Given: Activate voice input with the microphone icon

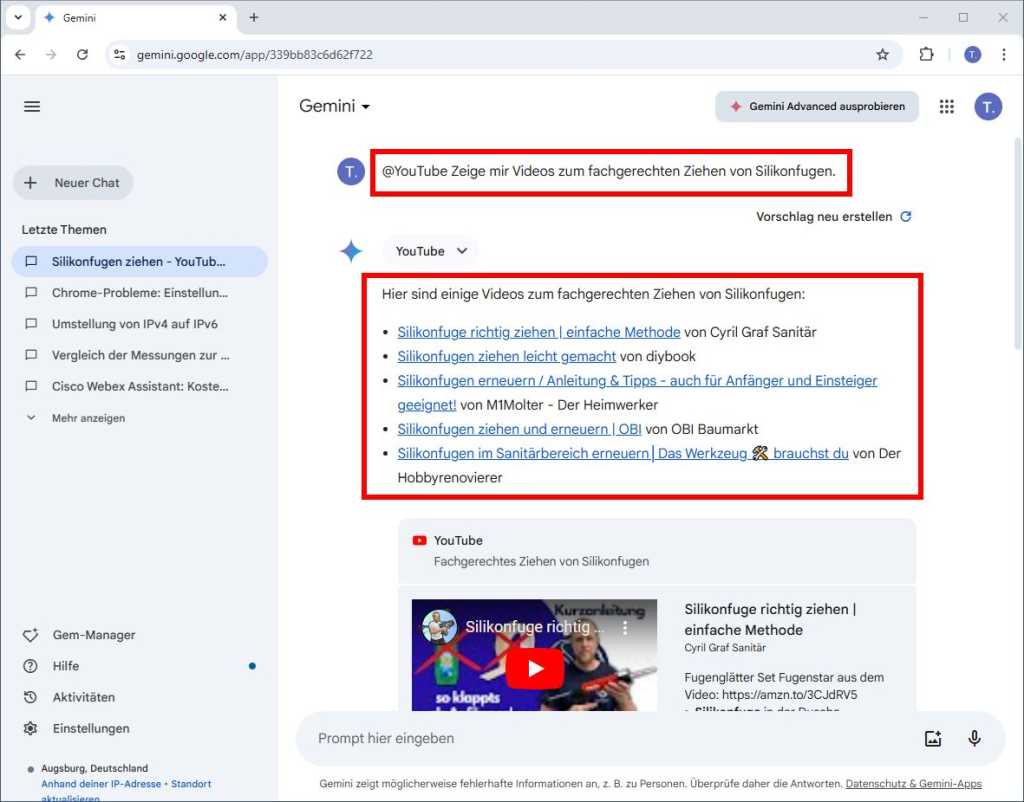Looking at the screenshot, I should (974, 738).
